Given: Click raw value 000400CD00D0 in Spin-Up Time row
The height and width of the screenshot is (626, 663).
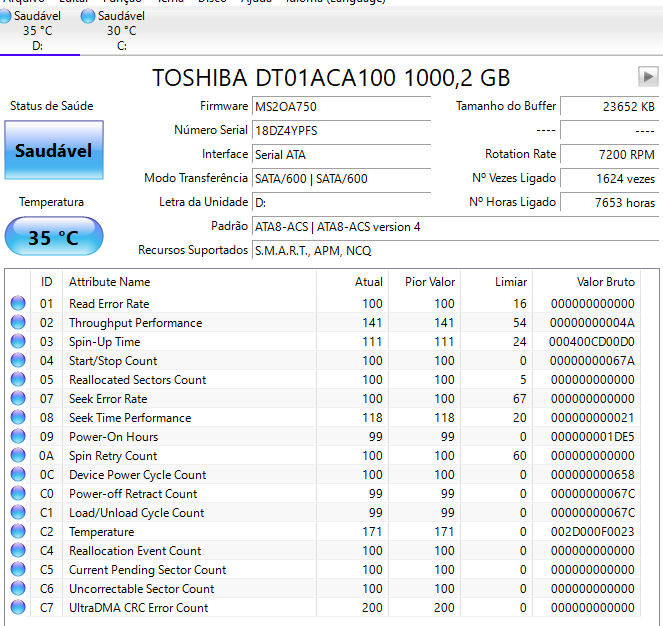Looking at the screenshot, I should point(592,342).
